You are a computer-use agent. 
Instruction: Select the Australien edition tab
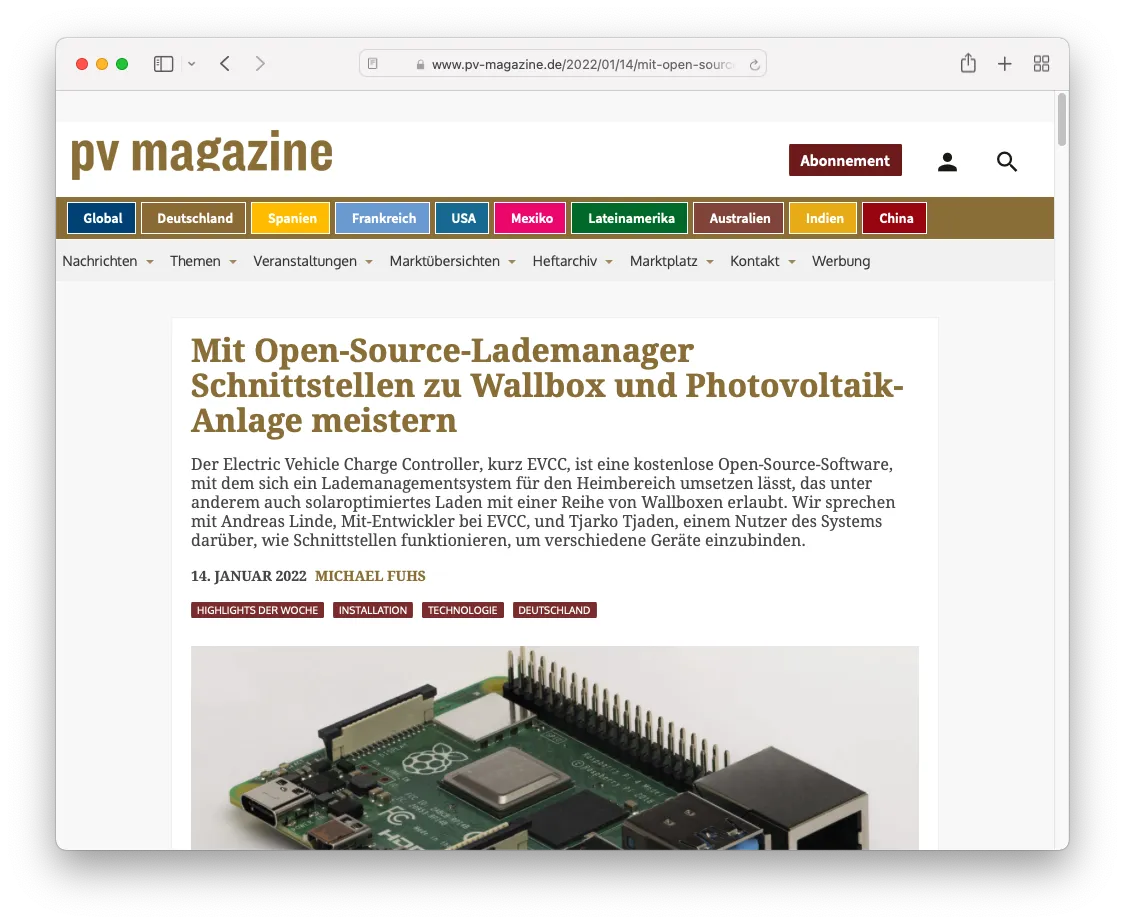pyautogui.click(x=738, y=218)
